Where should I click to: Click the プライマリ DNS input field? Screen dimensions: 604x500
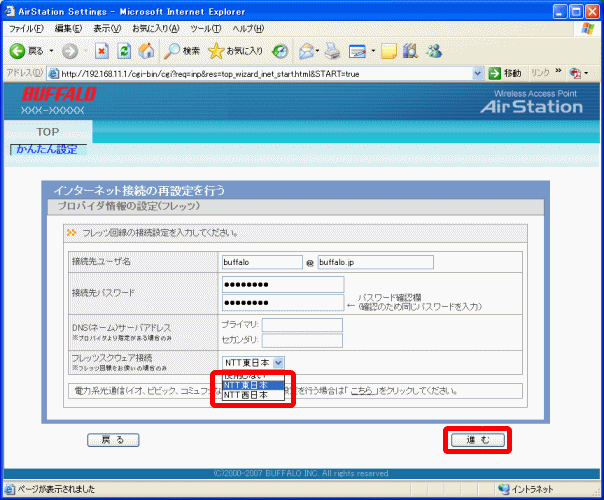coord(302,325)
